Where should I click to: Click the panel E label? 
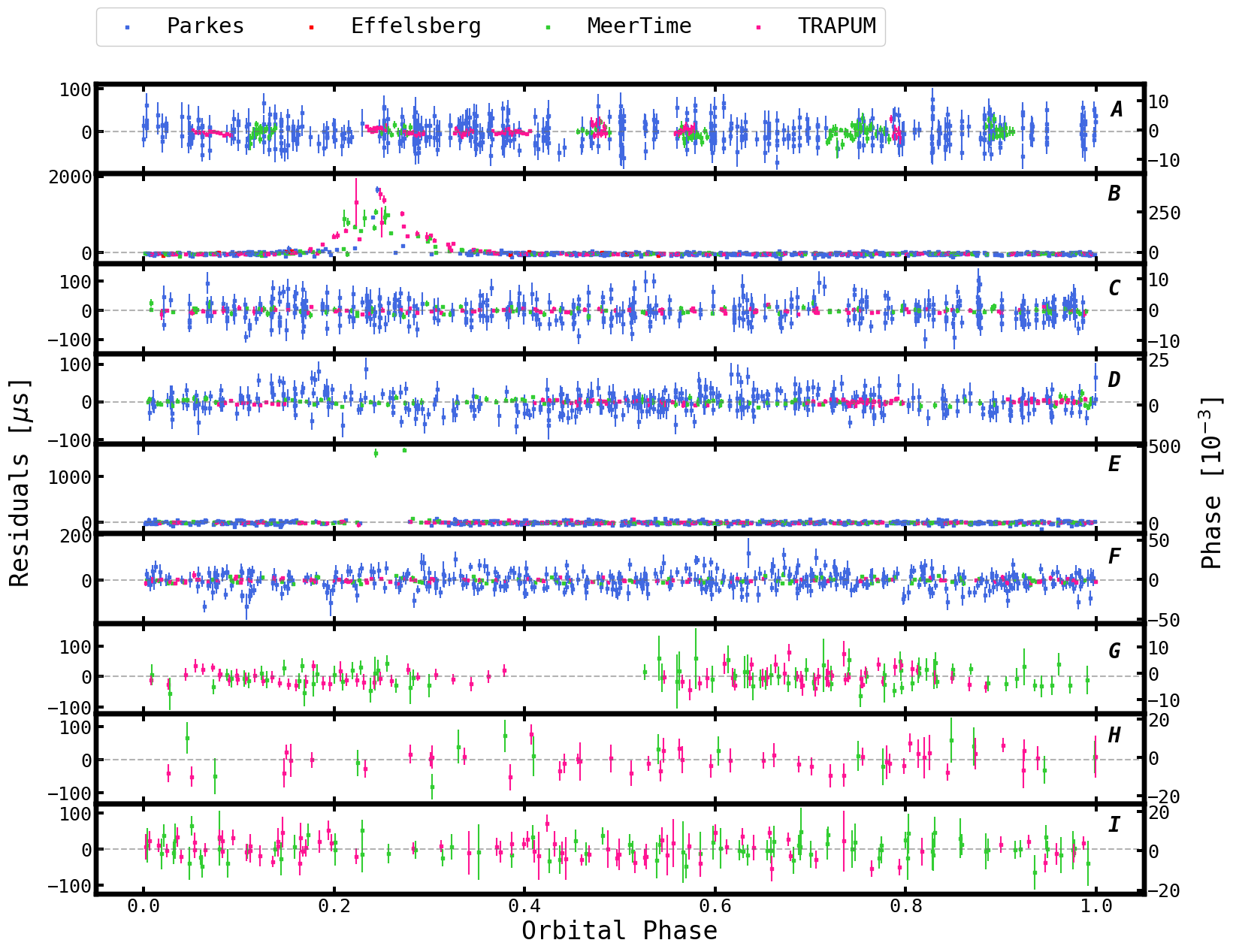[1114, 464]
